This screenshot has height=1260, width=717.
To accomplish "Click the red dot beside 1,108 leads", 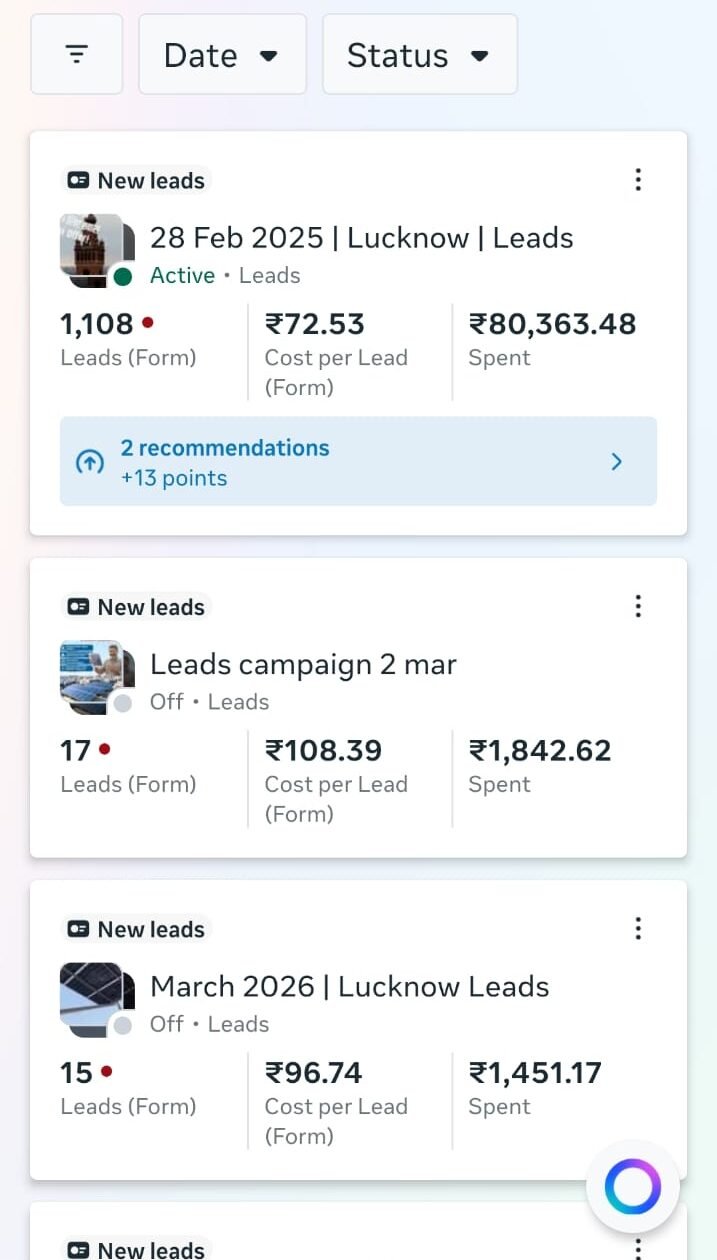I will [148, 323].
